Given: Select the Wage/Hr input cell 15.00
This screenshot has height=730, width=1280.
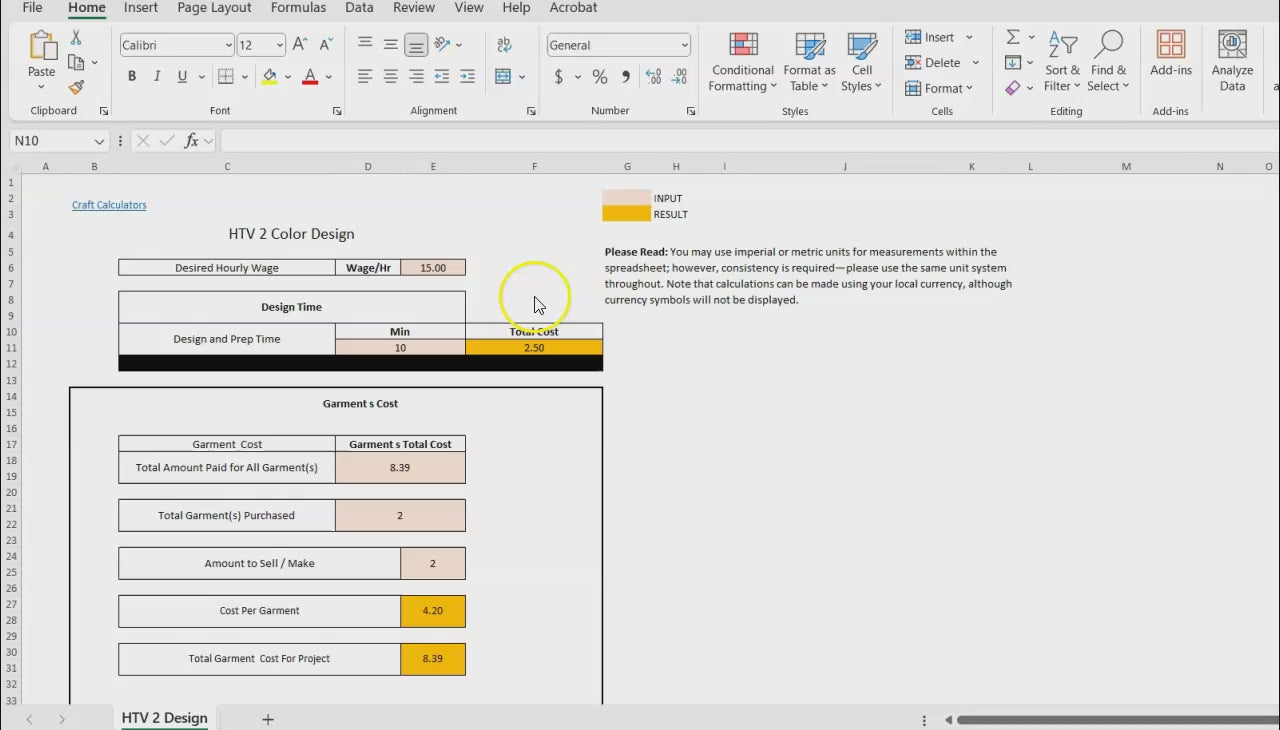Looking at the screenshot, I should pos(433,267).
